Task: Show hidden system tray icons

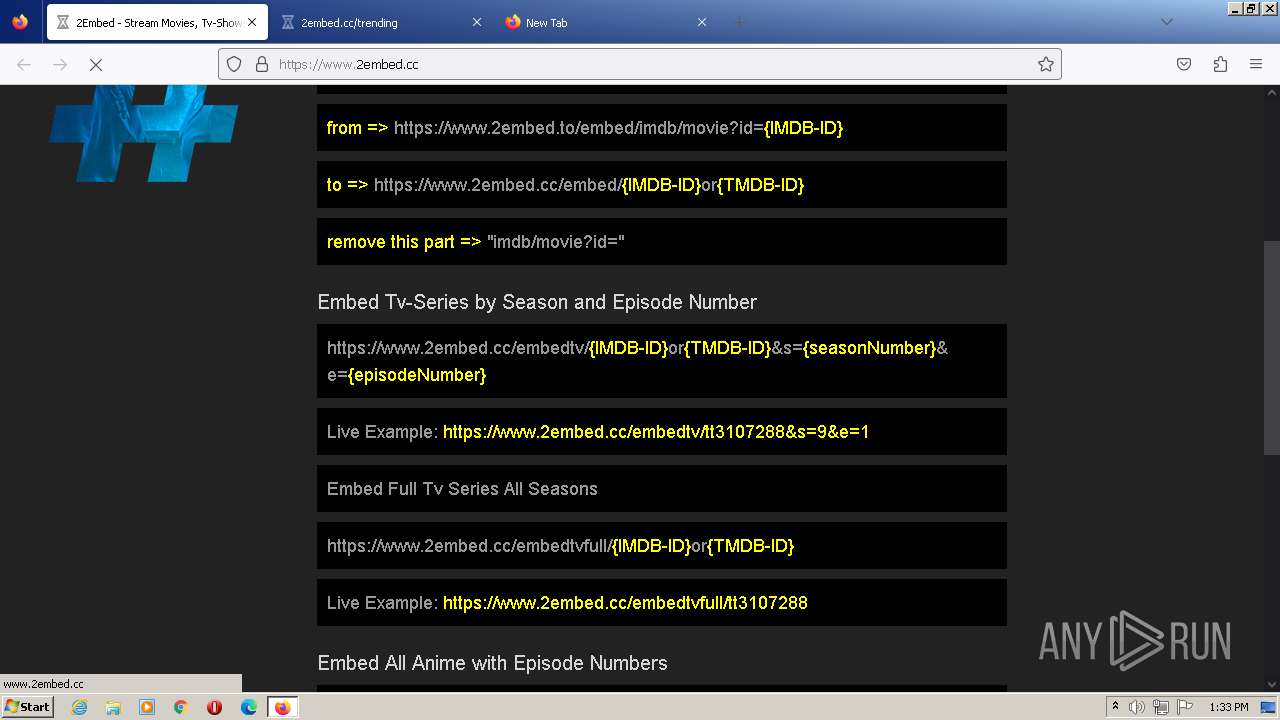Action: [1115, 707]
